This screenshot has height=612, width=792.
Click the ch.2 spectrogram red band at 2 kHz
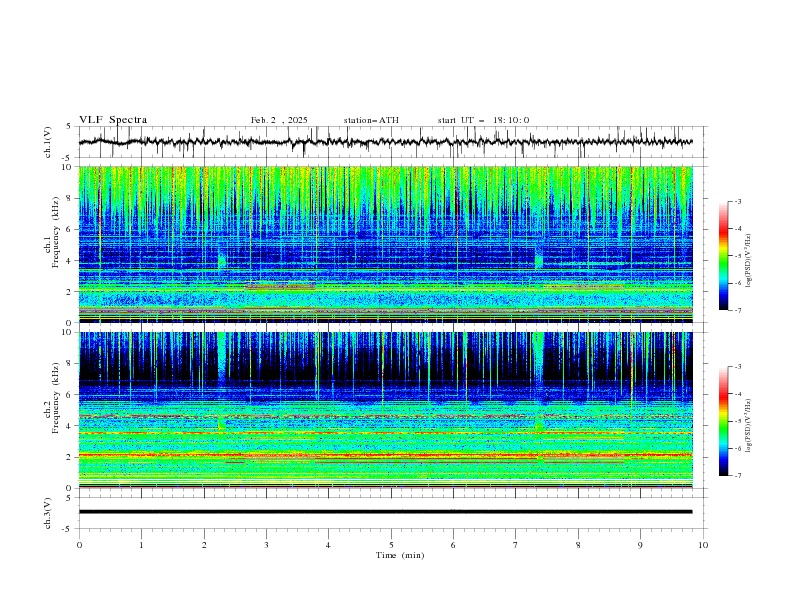(385, 455)
